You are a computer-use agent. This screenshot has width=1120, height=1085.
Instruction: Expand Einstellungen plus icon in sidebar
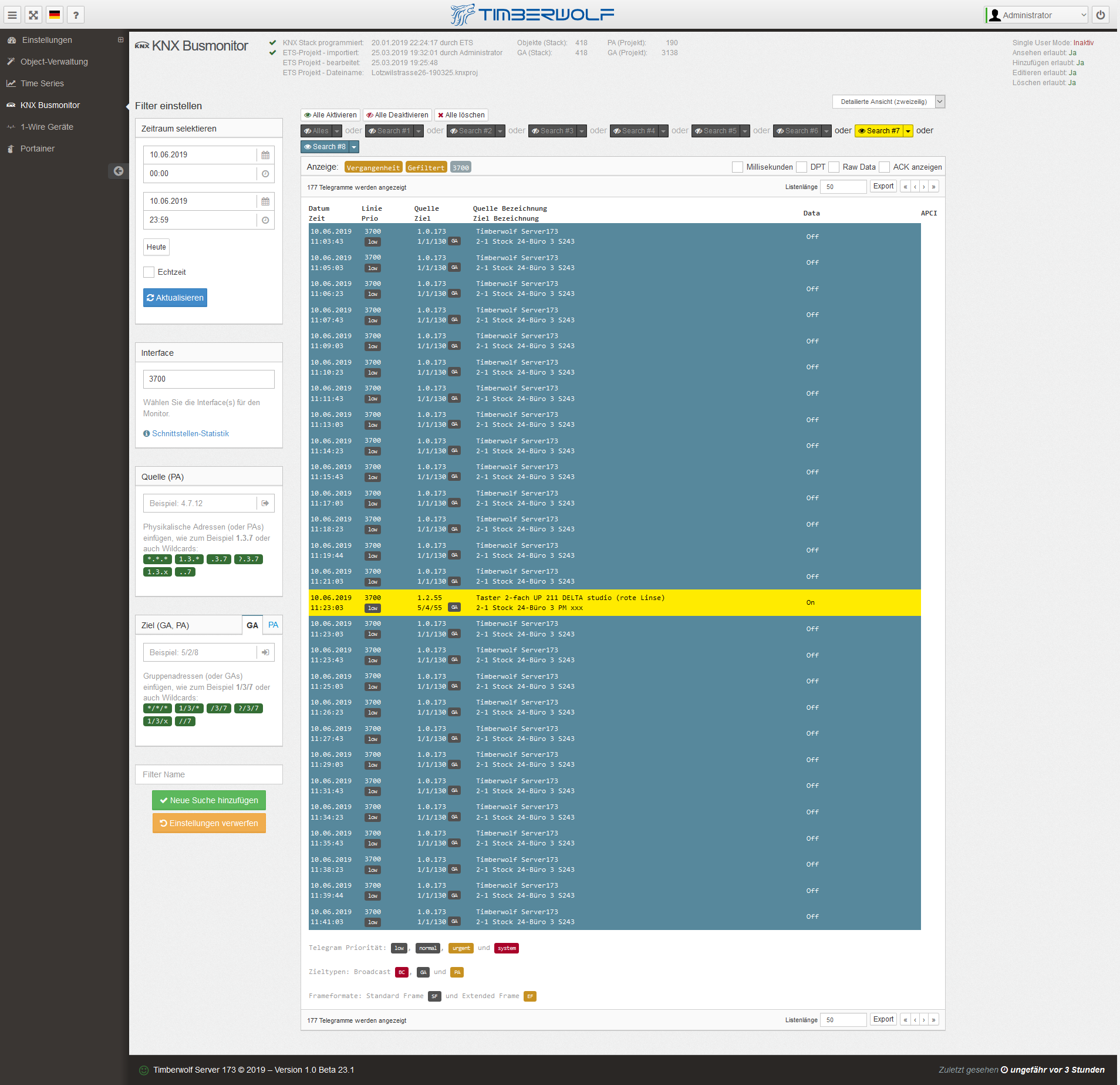click(x=120, y=40)
